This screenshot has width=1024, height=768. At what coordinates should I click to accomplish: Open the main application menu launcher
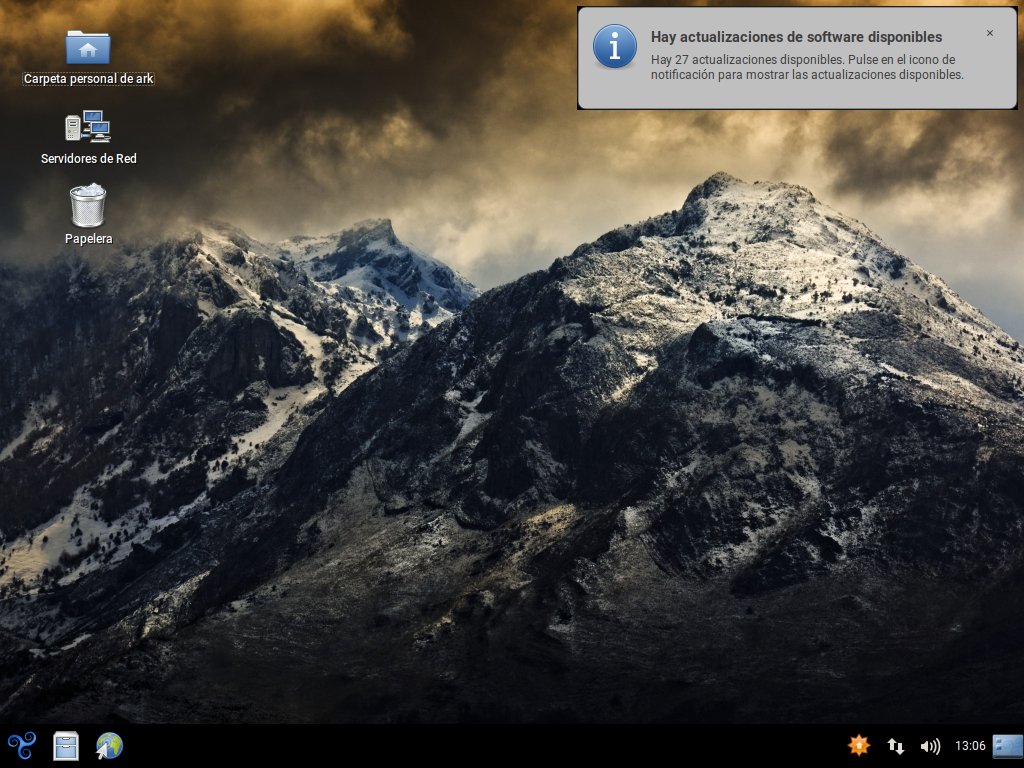click(21, 746)
